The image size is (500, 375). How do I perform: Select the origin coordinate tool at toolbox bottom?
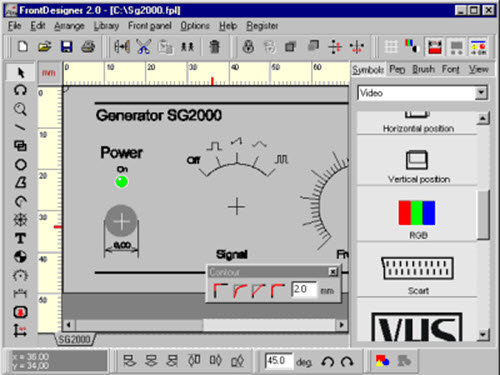tap(20, 331)
